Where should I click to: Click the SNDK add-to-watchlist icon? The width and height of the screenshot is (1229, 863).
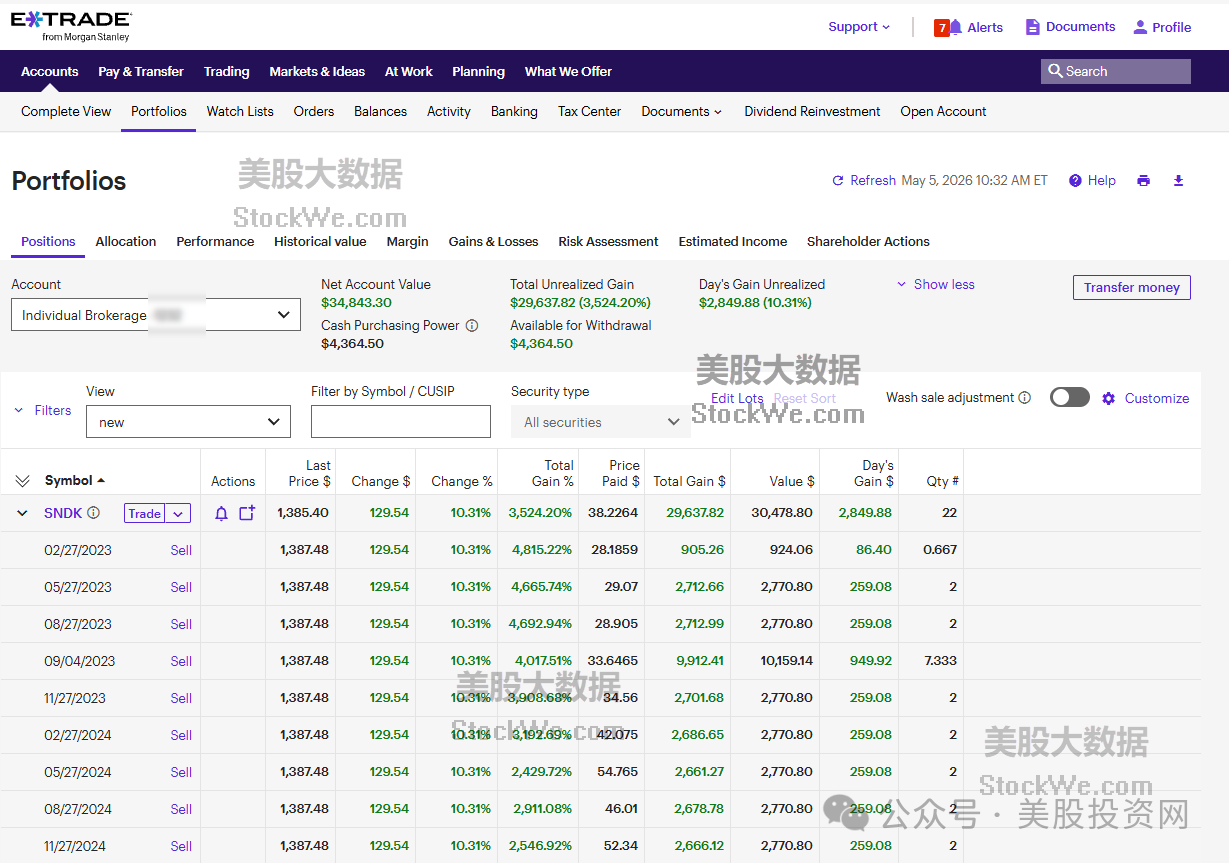[x=247, y=513]
